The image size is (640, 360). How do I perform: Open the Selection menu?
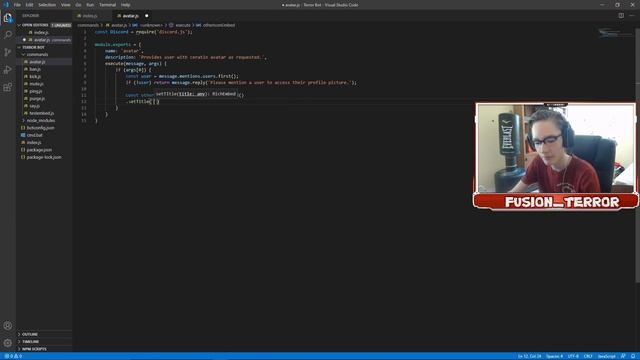(47, 5)
